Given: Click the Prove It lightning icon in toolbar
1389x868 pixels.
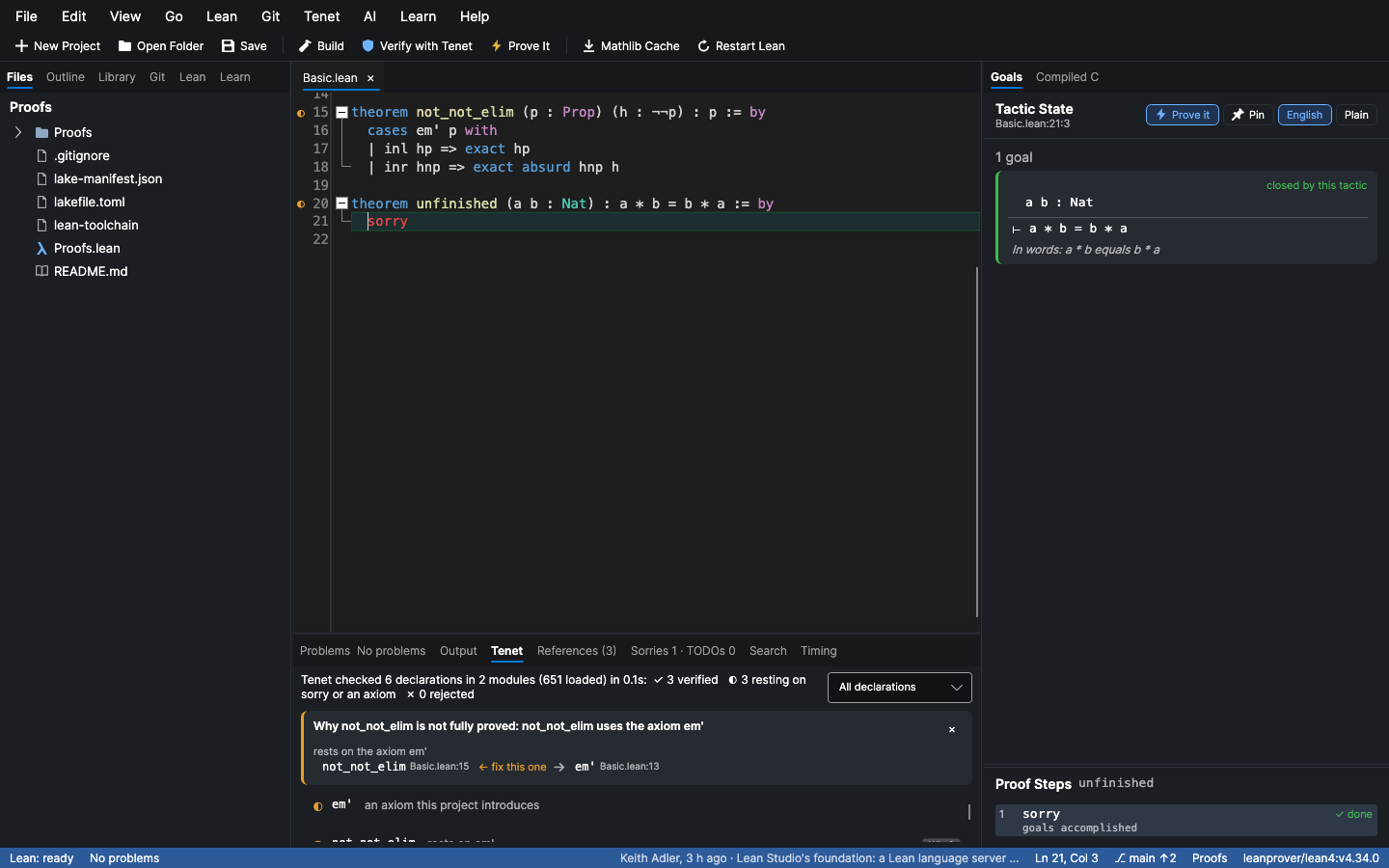Looking at the screenshot, I should (x=497, y=46).
